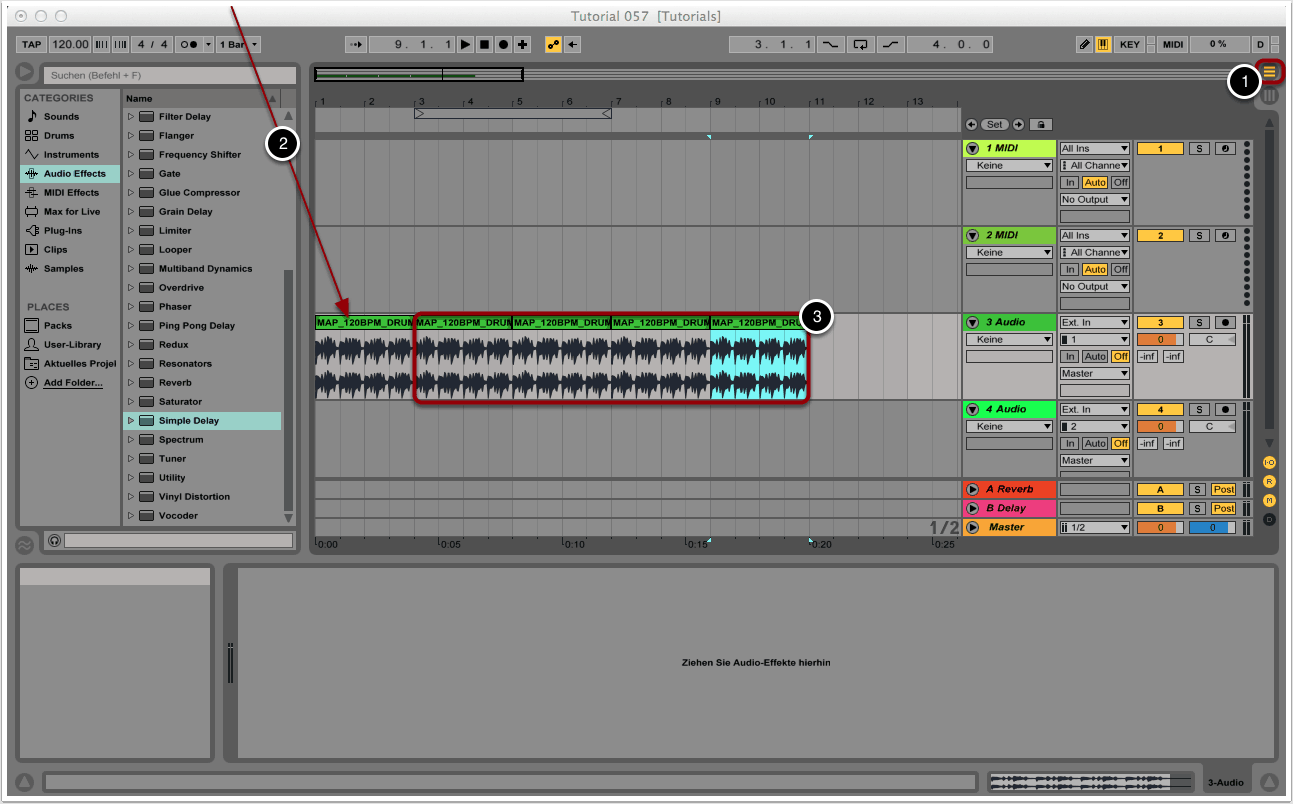The height and width of the screenshot is (804, 1293).
Task: Click the Loop switch icon
Action: tap(860, 44)
